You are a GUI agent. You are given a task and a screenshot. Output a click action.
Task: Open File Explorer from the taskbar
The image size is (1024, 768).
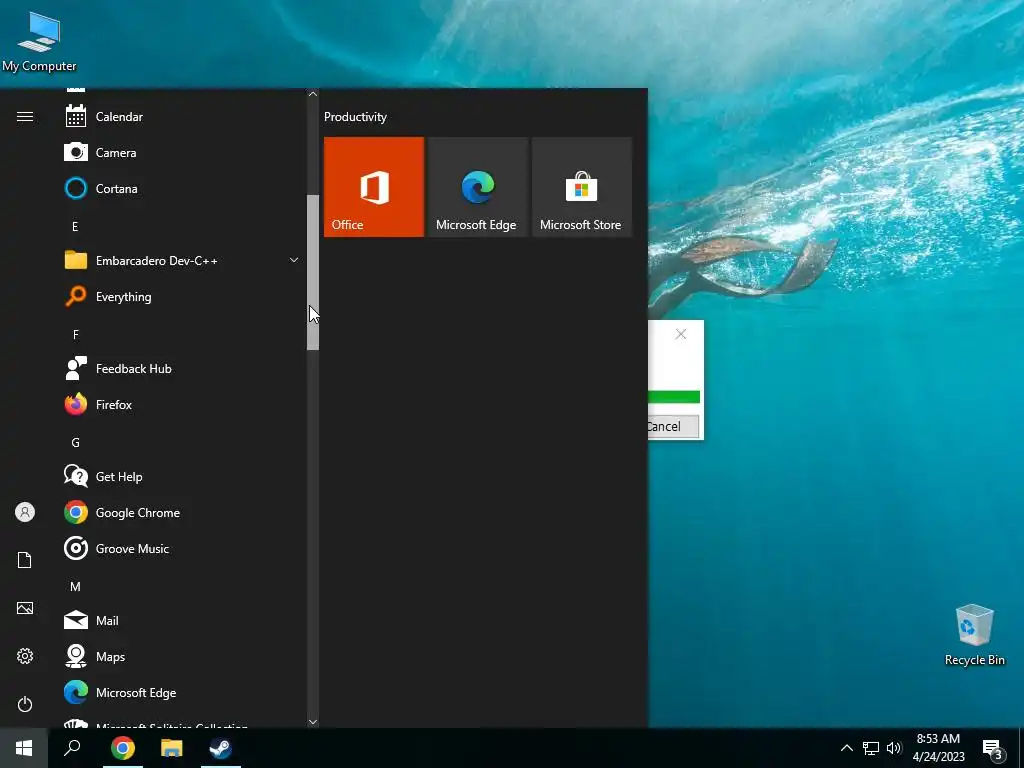[x=172, y=748]
